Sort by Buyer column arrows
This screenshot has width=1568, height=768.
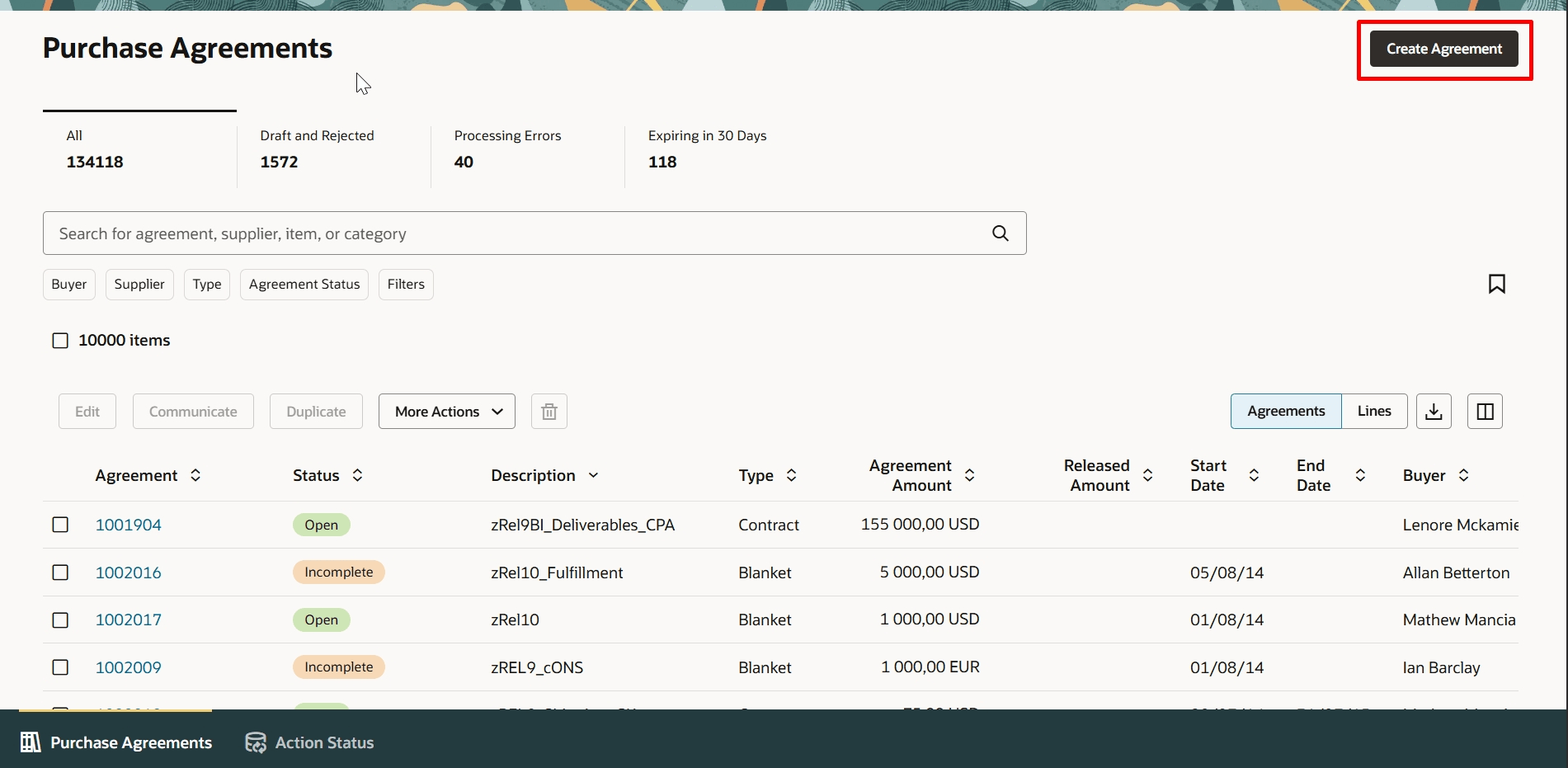(x=1463, y=475)
